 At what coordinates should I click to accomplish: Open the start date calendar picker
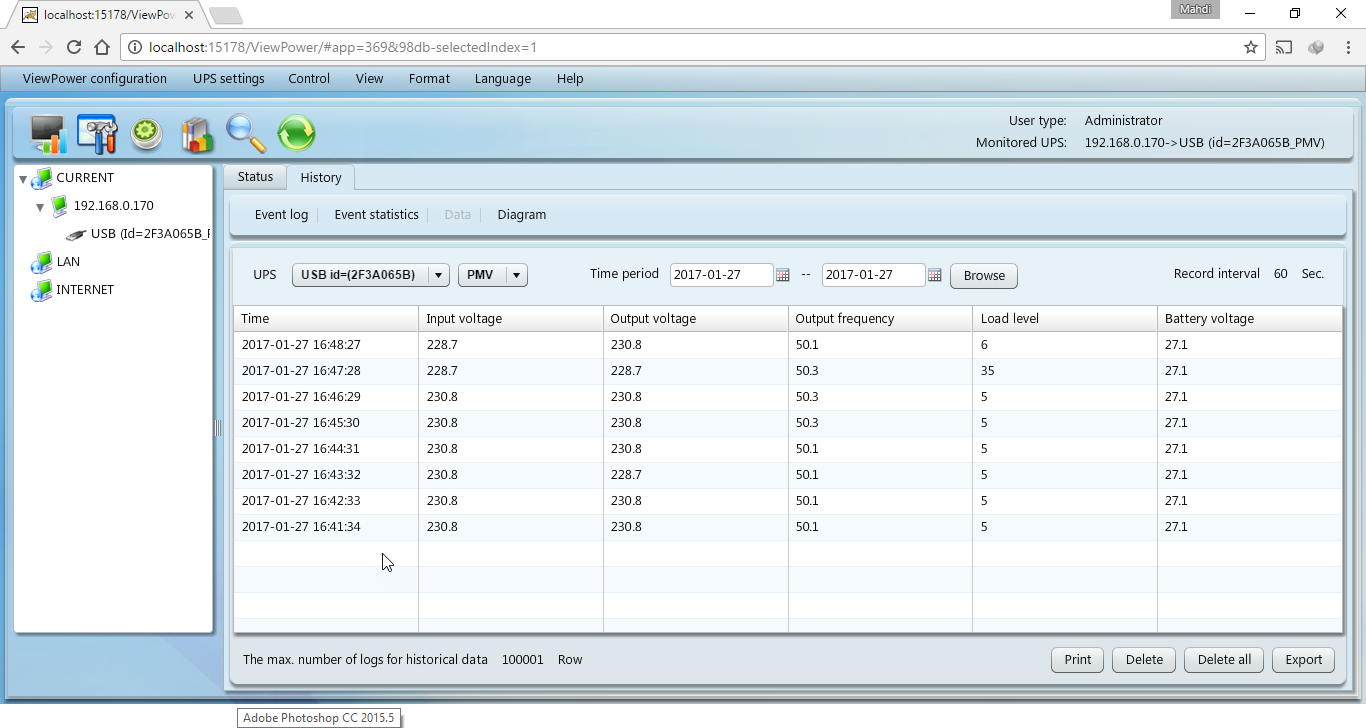pyautogui.click(x=783, y=275)
